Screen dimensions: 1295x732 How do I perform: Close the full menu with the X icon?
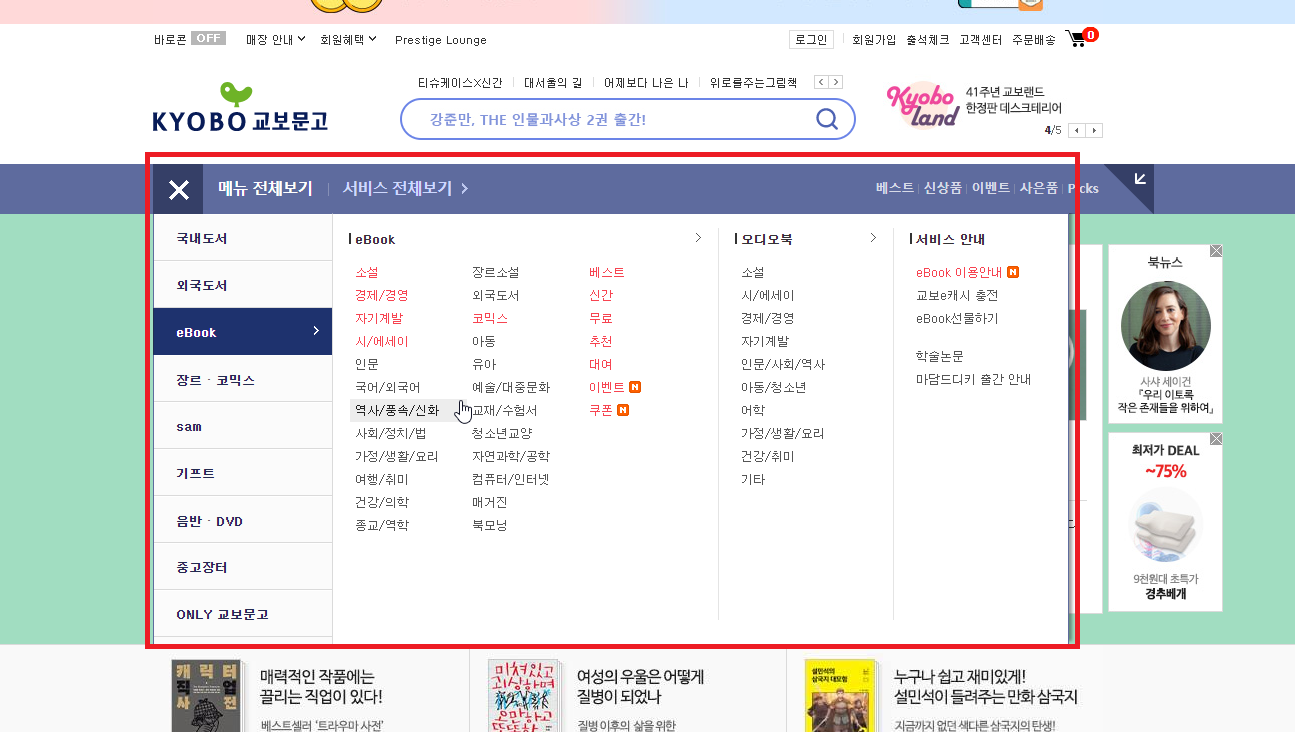(179, 189)
